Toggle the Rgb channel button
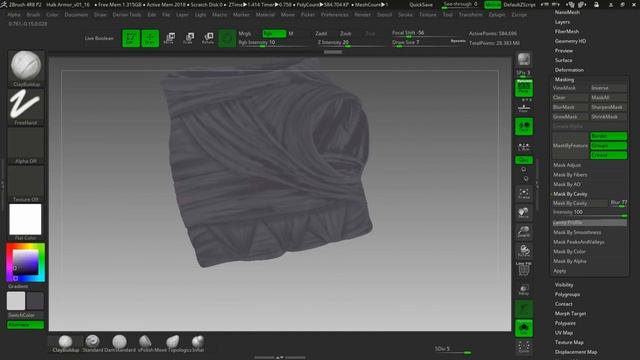Image resolution: width=640 pixels, height=360 pixels. click(x=274, y=33)
